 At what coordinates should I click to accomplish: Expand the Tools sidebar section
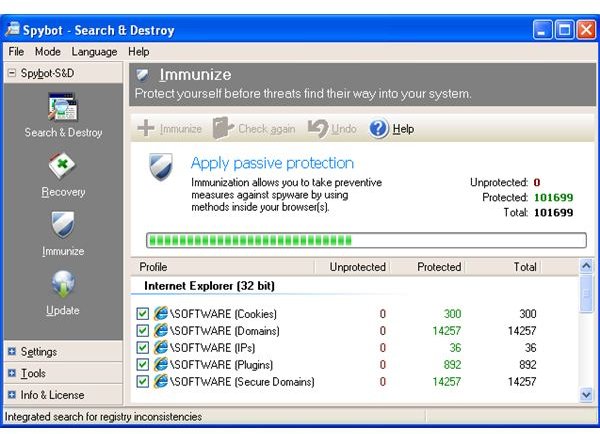pyautogui.click(x=12, y=373)
